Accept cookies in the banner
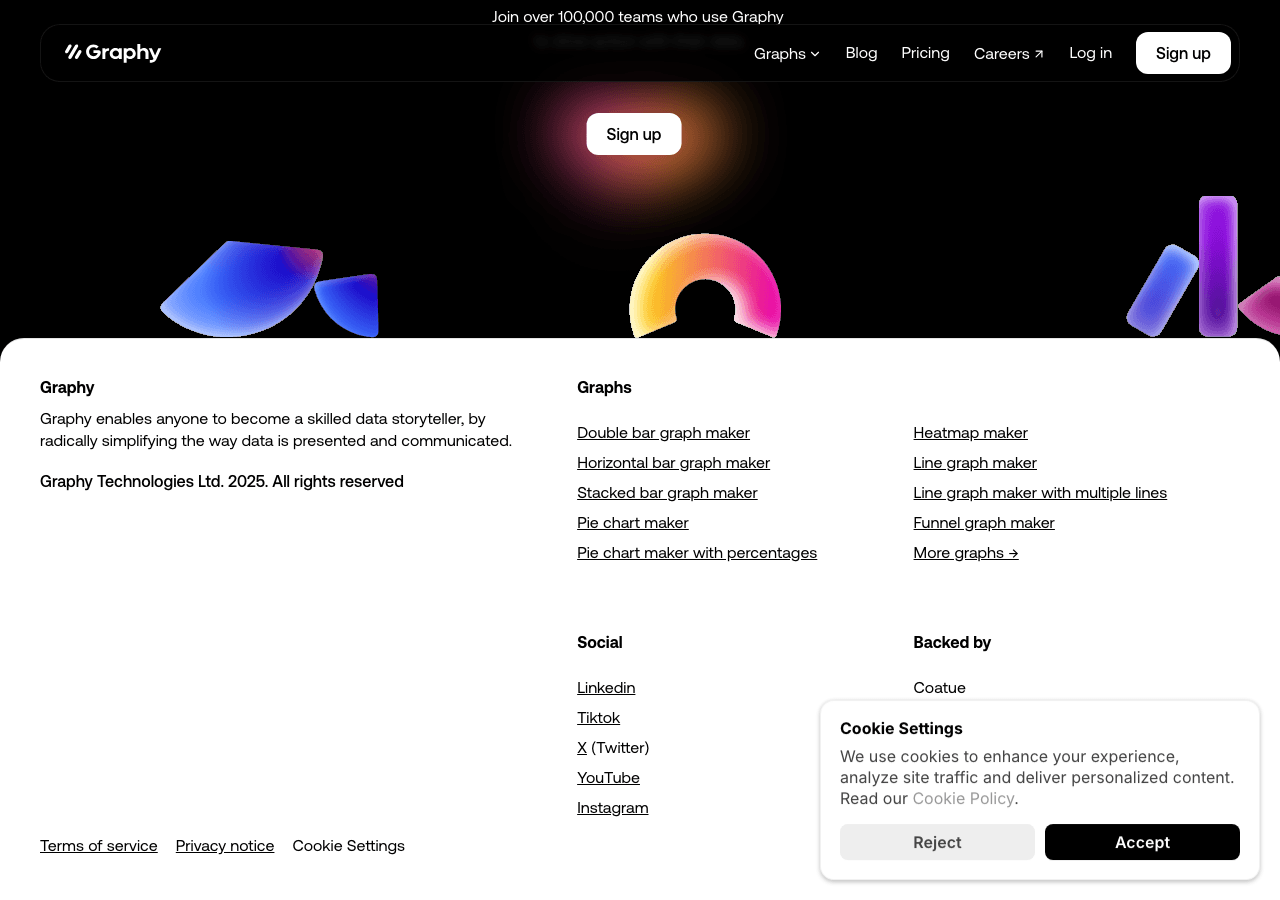This screenshot has width=1280, height=900. pos(1142,842)
